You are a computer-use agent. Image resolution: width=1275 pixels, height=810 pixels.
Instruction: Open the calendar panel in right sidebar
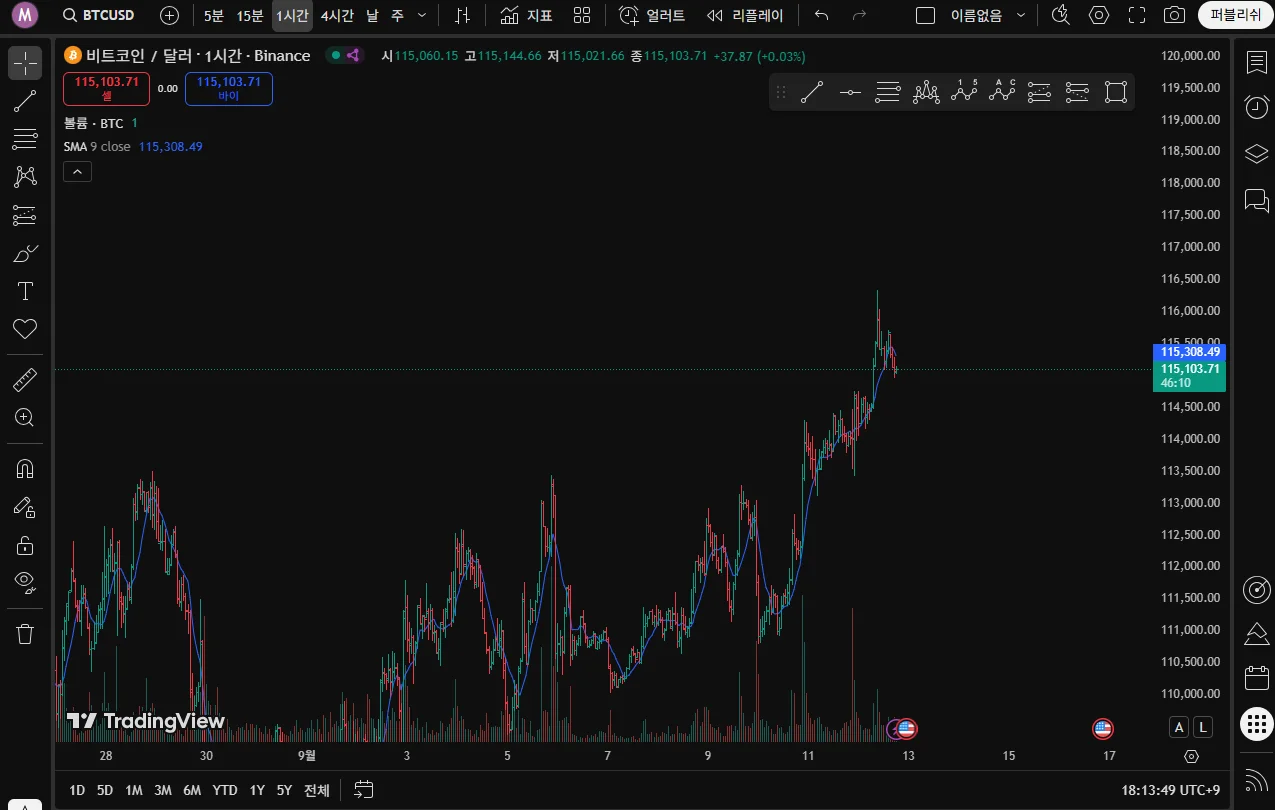pos(1256,678)
